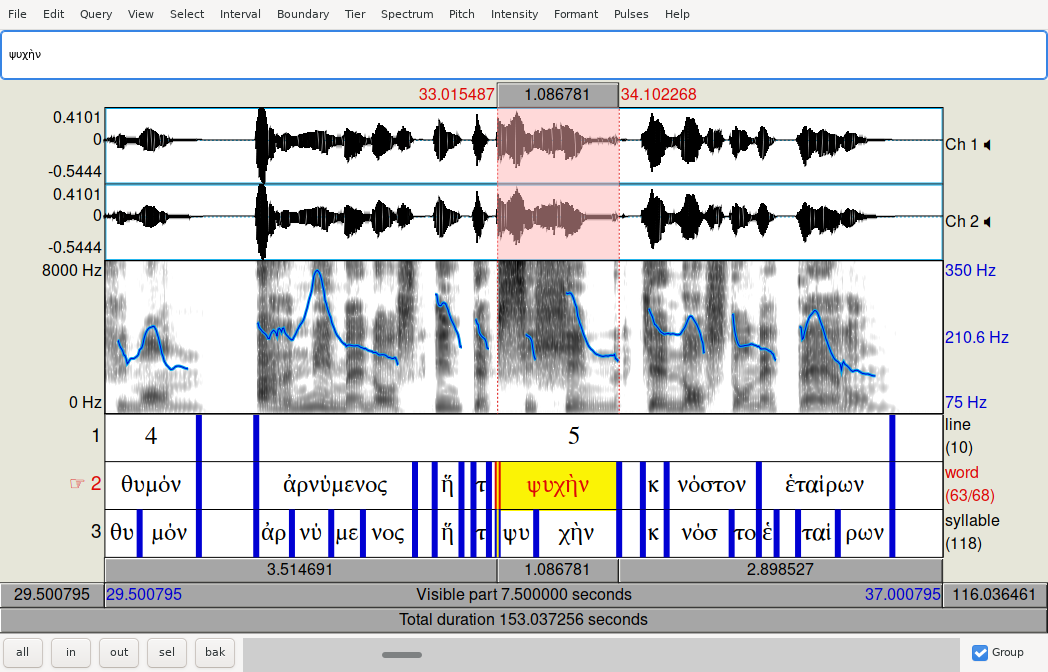Select the word interval ἀρνύμενος
1048x672 pixels.
coord(335,486)
